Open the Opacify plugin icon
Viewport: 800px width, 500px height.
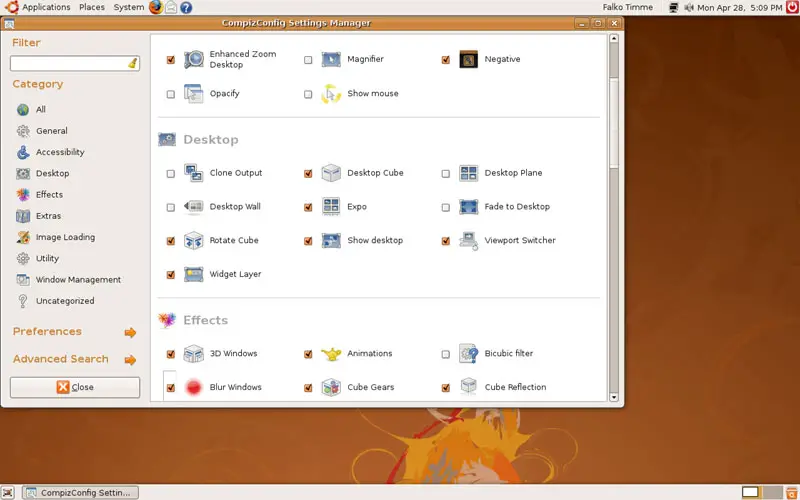pos(193,94)
